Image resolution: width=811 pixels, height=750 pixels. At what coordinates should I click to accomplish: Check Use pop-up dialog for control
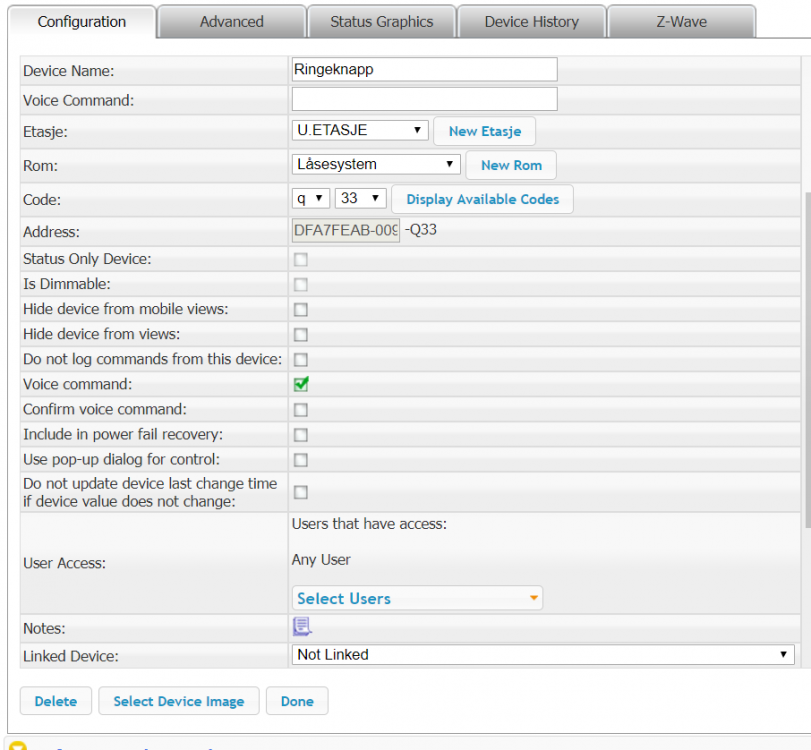click(300, 460)
